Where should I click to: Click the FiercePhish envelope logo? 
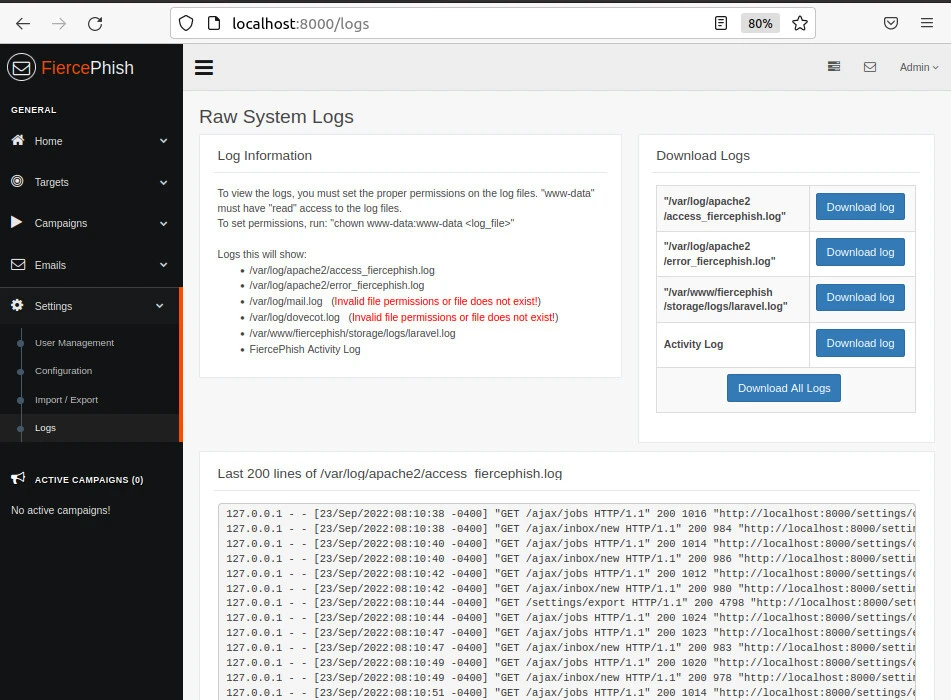pyautogui.click(x=21, y=68)
